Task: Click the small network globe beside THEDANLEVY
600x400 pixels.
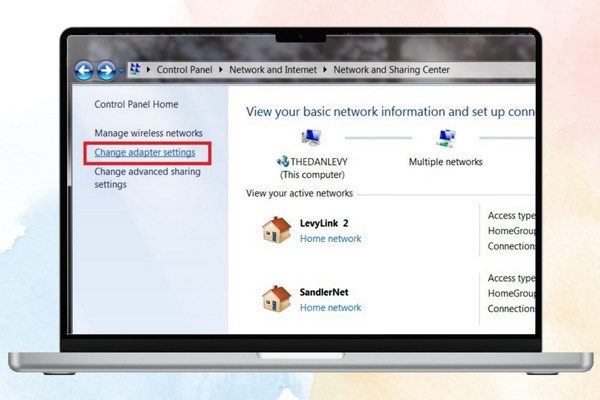Action: (x=283, y=162)
